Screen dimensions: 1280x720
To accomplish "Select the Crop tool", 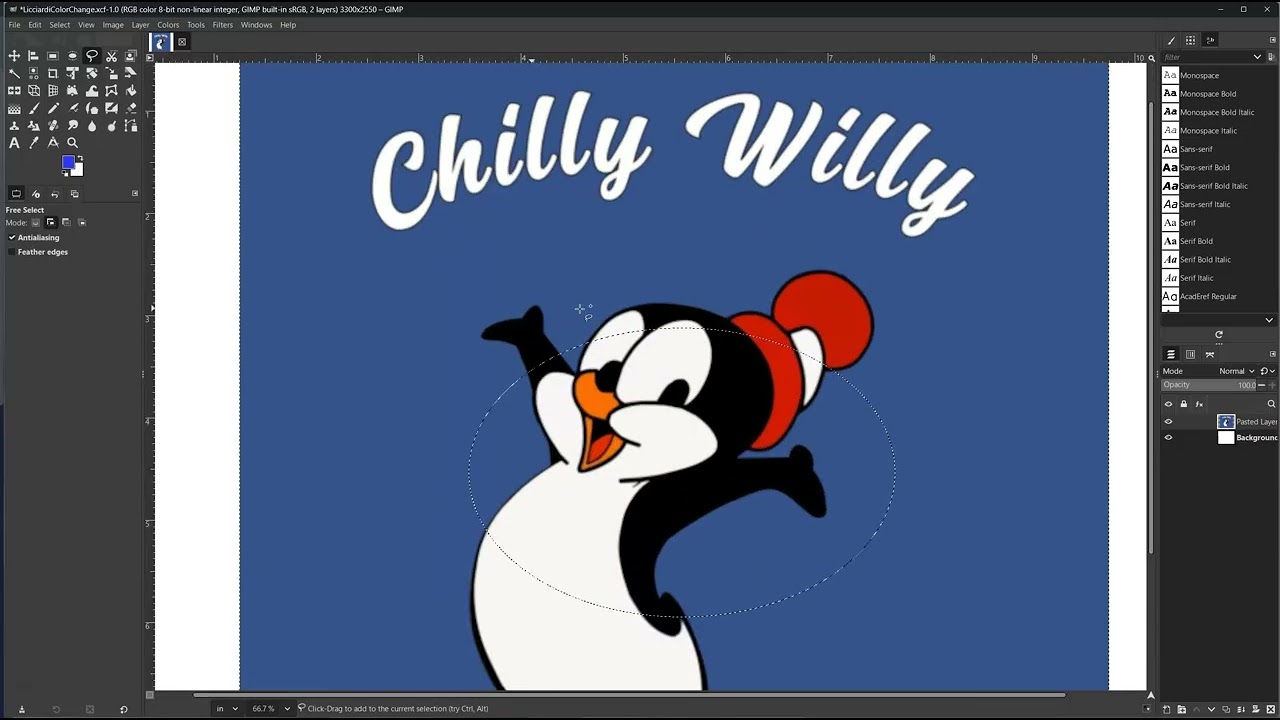I will [53, 73].
